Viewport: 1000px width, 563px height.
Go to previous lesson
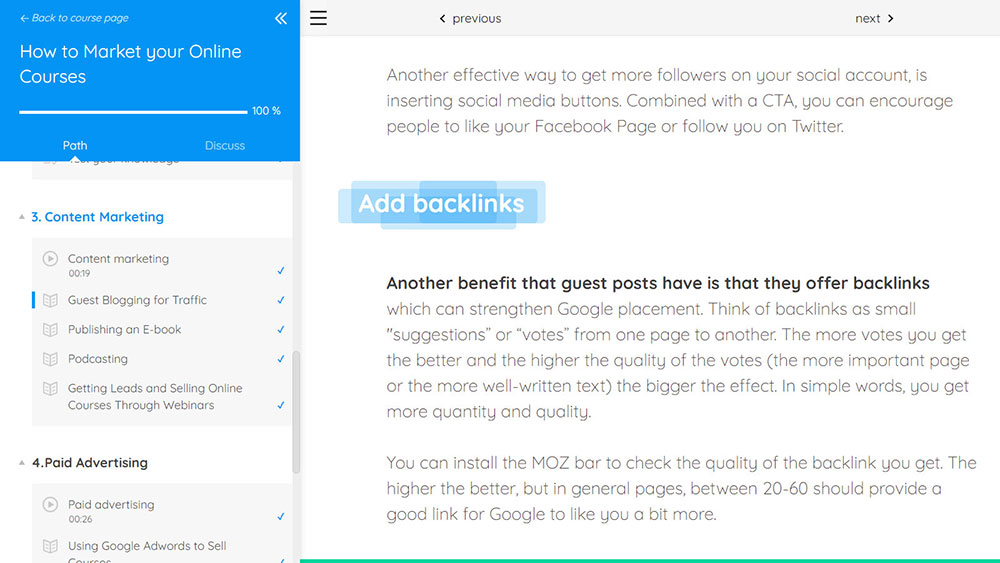pos(470,18)
